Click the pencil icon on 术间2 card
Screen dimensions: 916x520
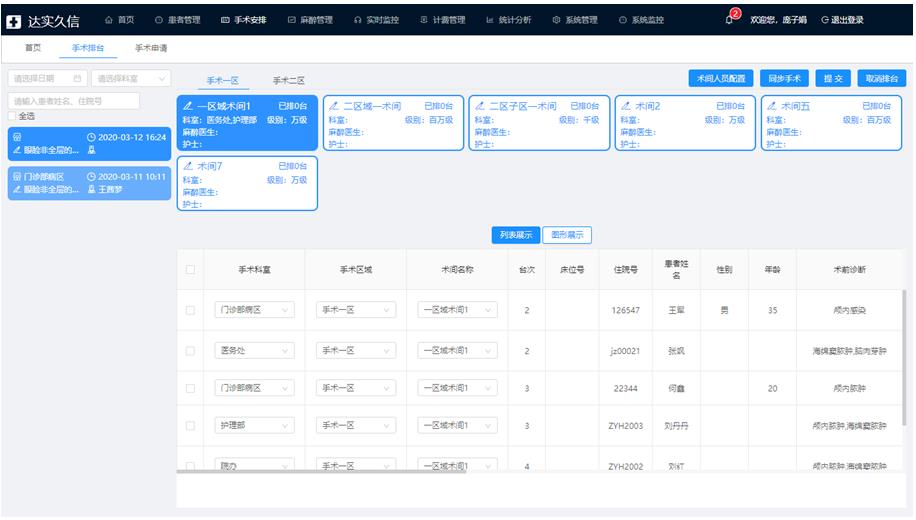coord(626,106)
